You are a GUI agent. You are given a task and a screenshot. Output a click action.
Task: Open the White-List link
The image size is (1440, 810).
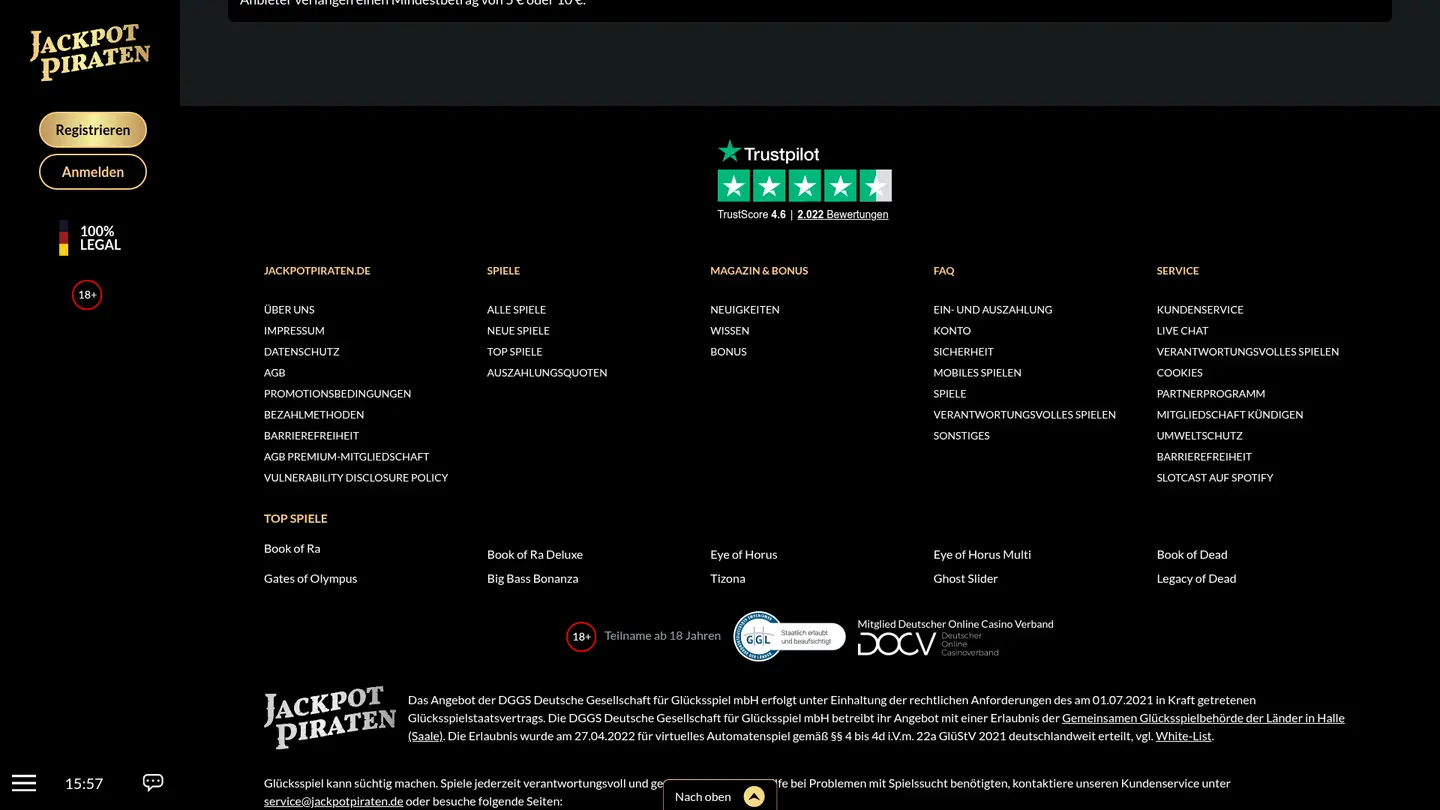point(1183,736)
